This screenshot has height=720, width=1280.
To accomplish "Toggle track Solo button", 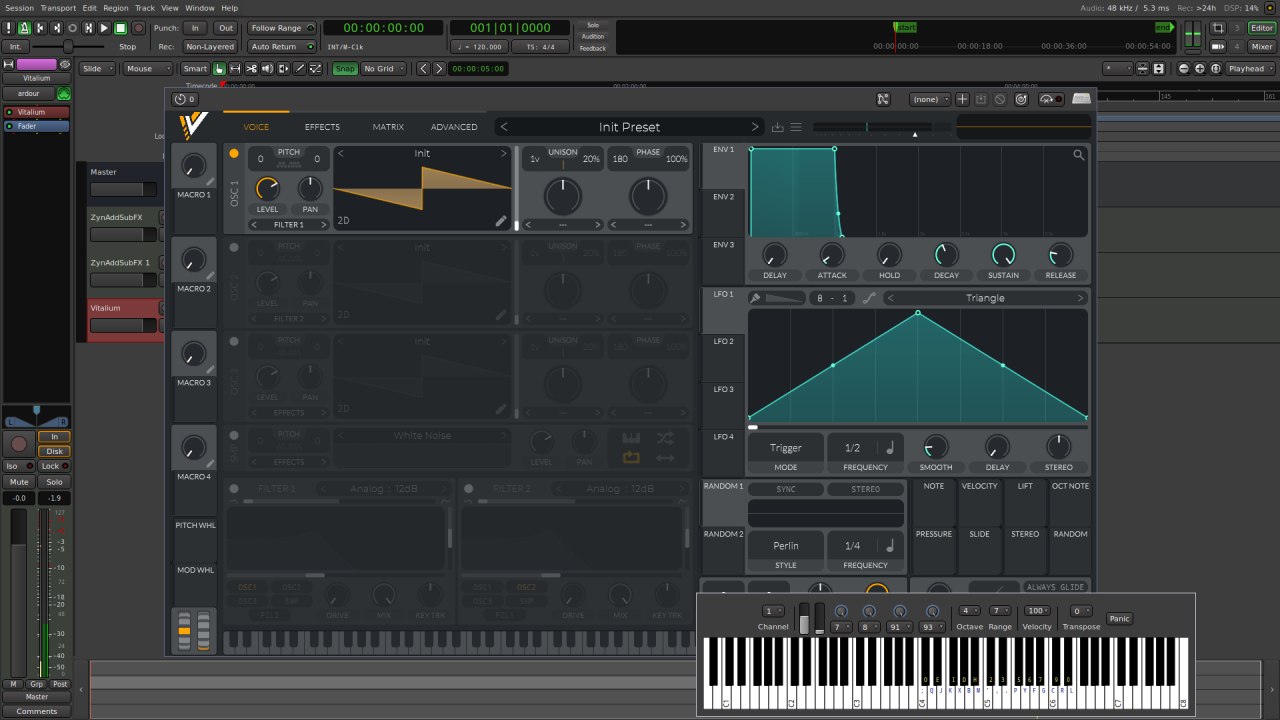I will (x=54, y=482).
